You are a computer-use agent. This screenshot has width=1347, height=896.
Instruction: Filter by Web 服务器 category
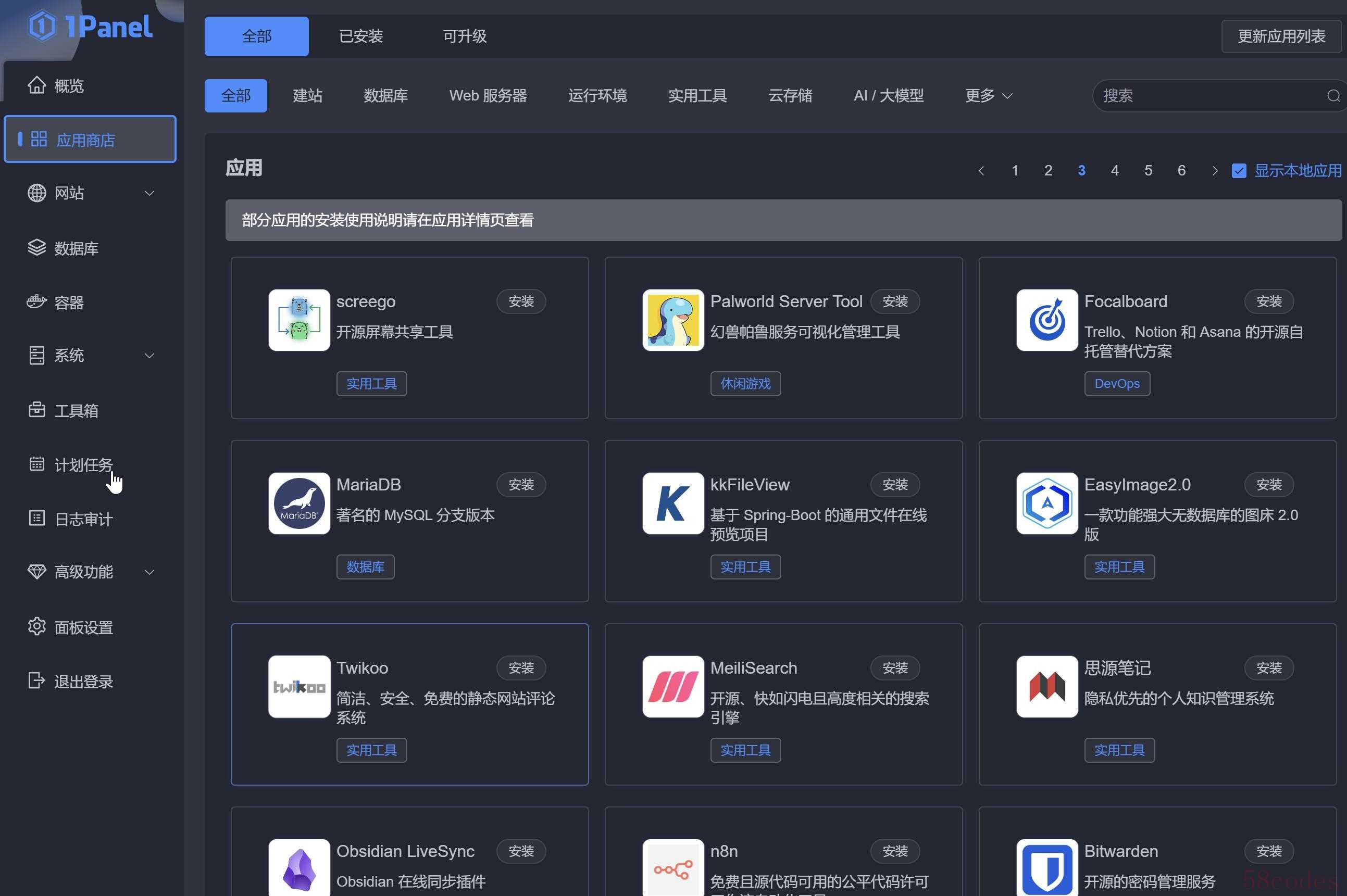[488, 95]
